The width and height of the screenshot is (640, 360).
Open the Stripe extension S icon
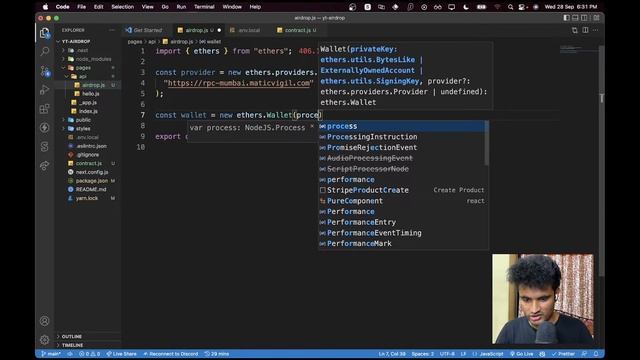coord(44,146)
